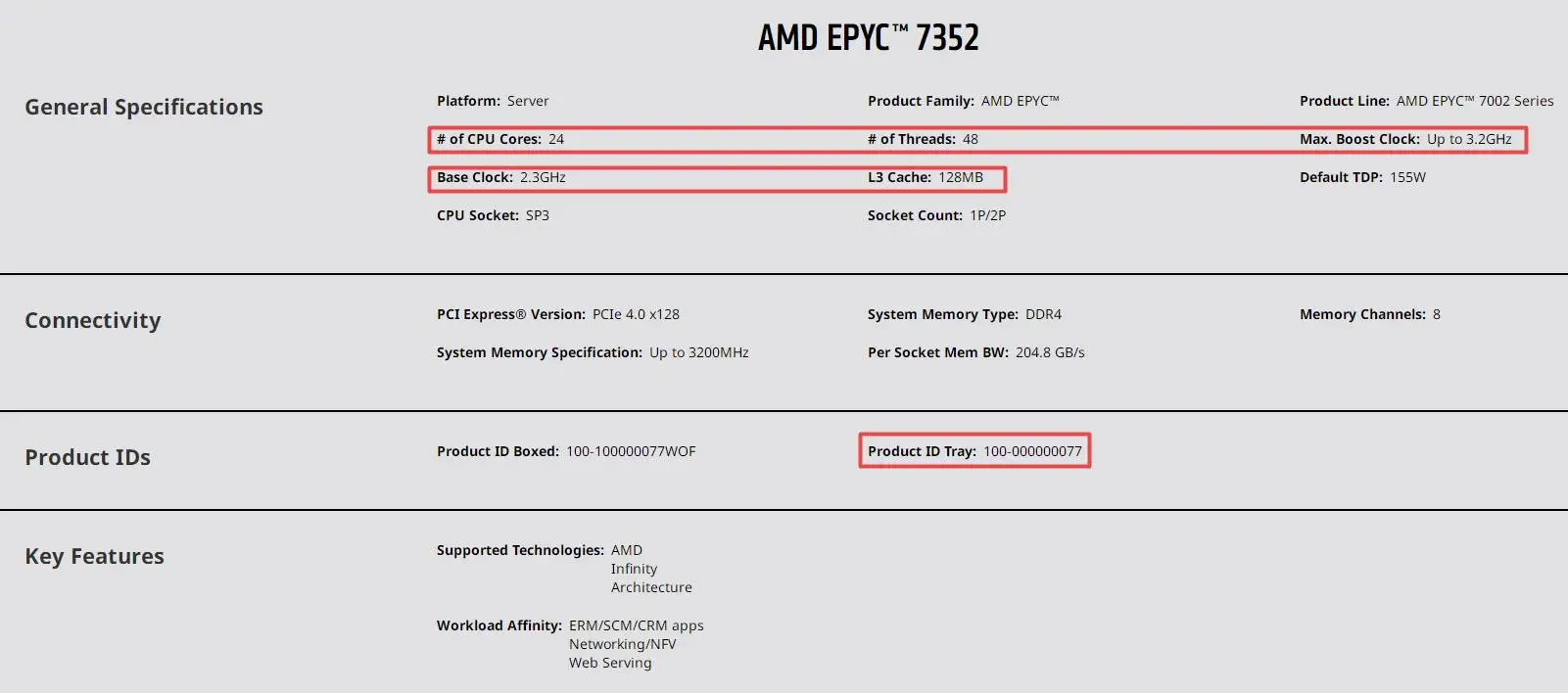This screenshot has width=1568, height=693.
Task: Click the CPU Socket SP3 entry
Action: point(493,215)
